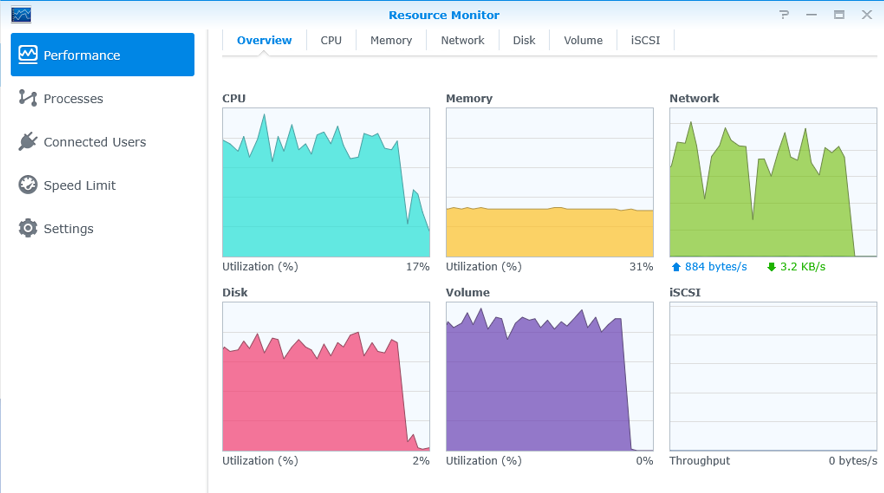
Task: Open the iSCSI tab
Action: point(645,40)
